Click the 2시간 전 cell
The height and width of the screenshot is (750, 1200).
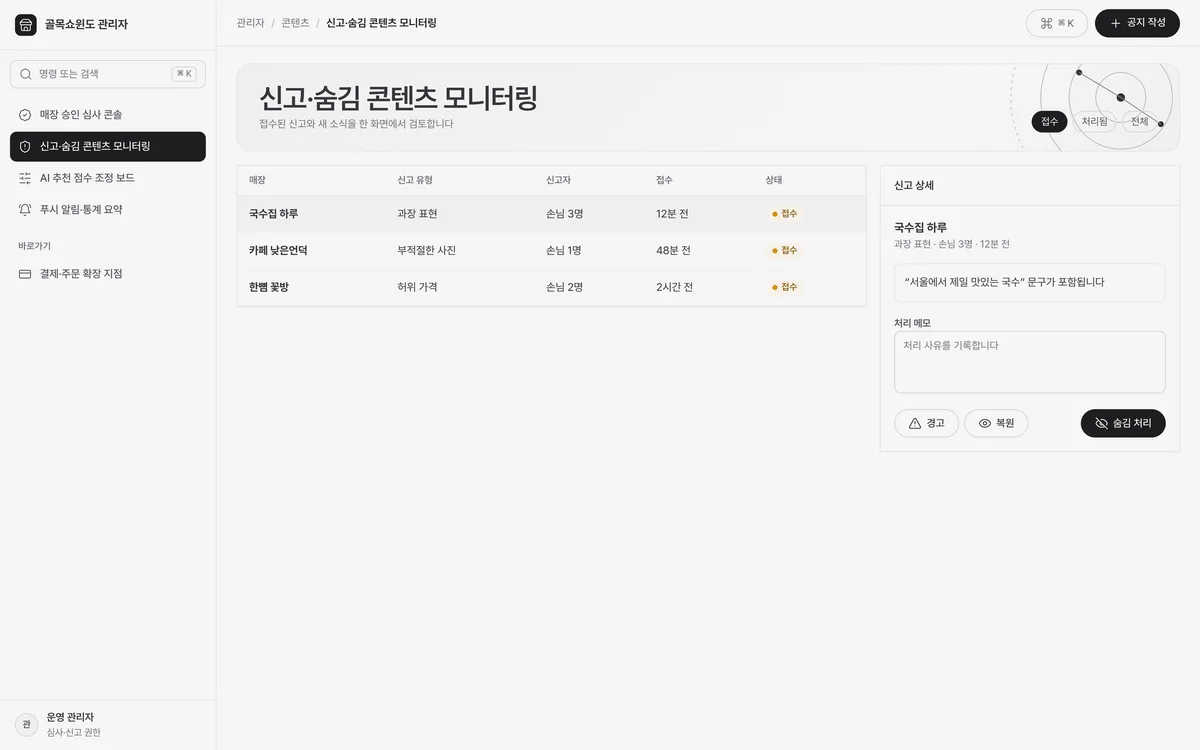676,287
